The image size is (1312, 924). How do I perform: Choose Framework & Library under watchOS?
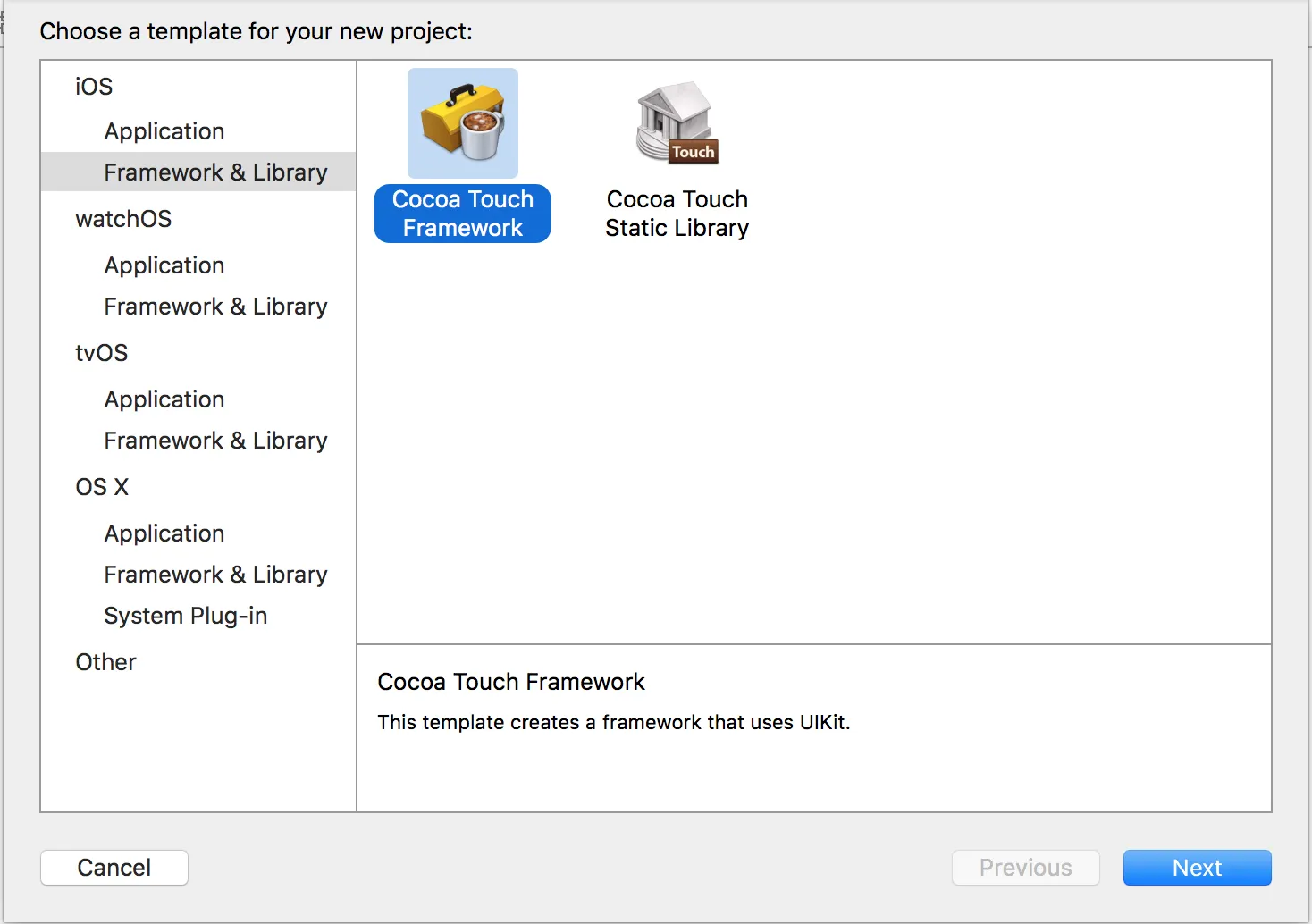[x=215, y=307]
